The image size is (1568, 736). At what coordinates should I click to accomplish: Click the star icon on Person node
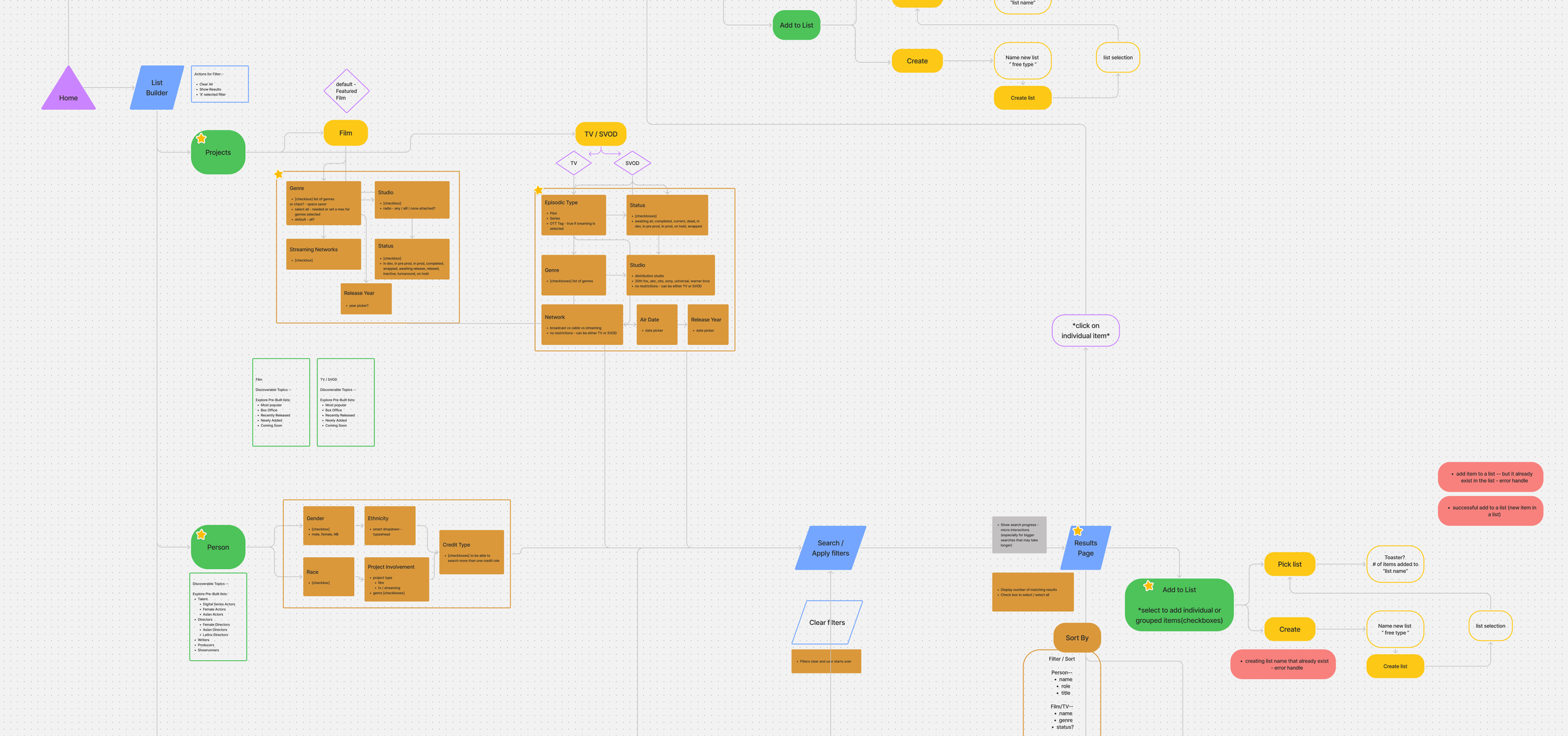201,535
